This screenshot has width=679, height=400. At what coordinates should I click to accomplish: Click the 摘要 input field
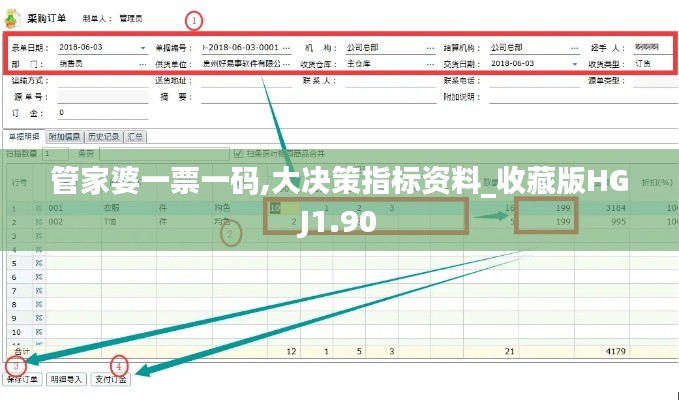[x=319, y=97]
